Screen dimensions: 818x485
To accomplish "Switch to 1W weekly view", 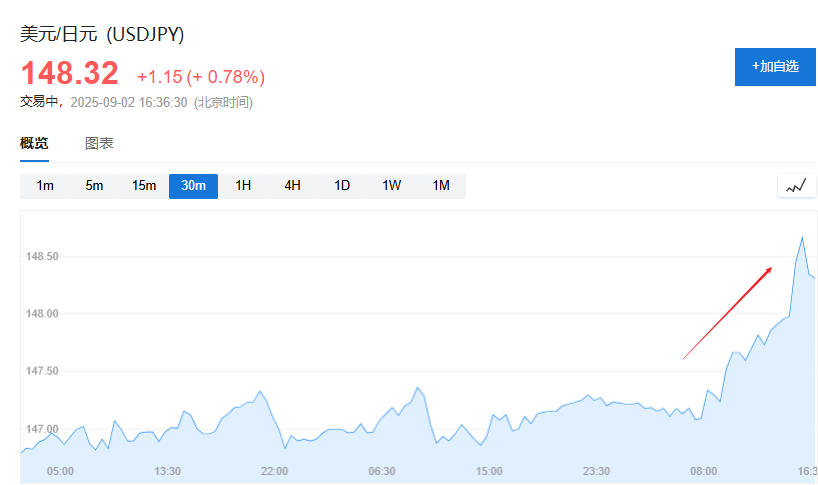I will (x=392, y=186).
